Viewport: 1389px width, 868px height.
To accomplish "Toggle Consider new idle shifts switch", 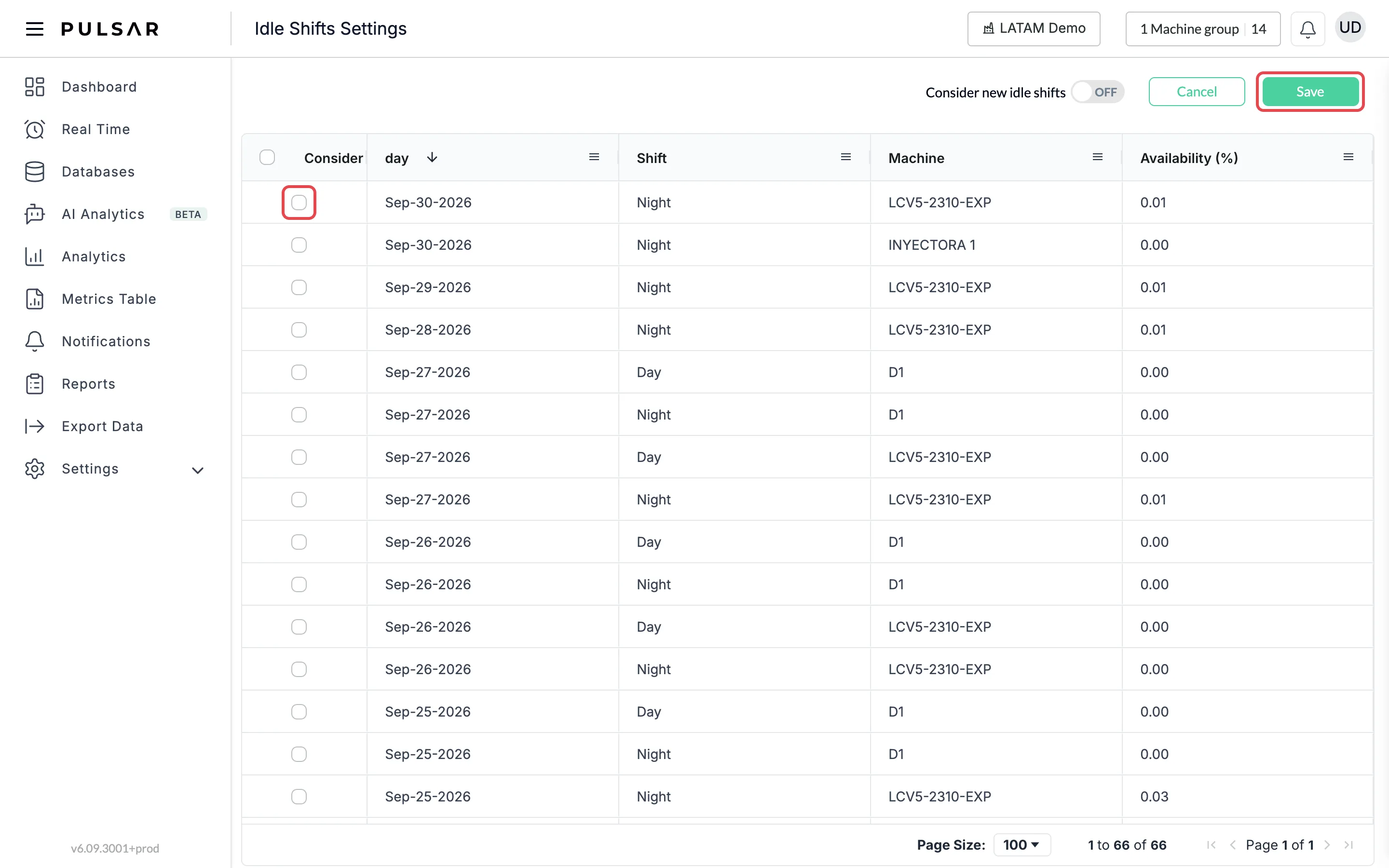I will pos(1097,92).
